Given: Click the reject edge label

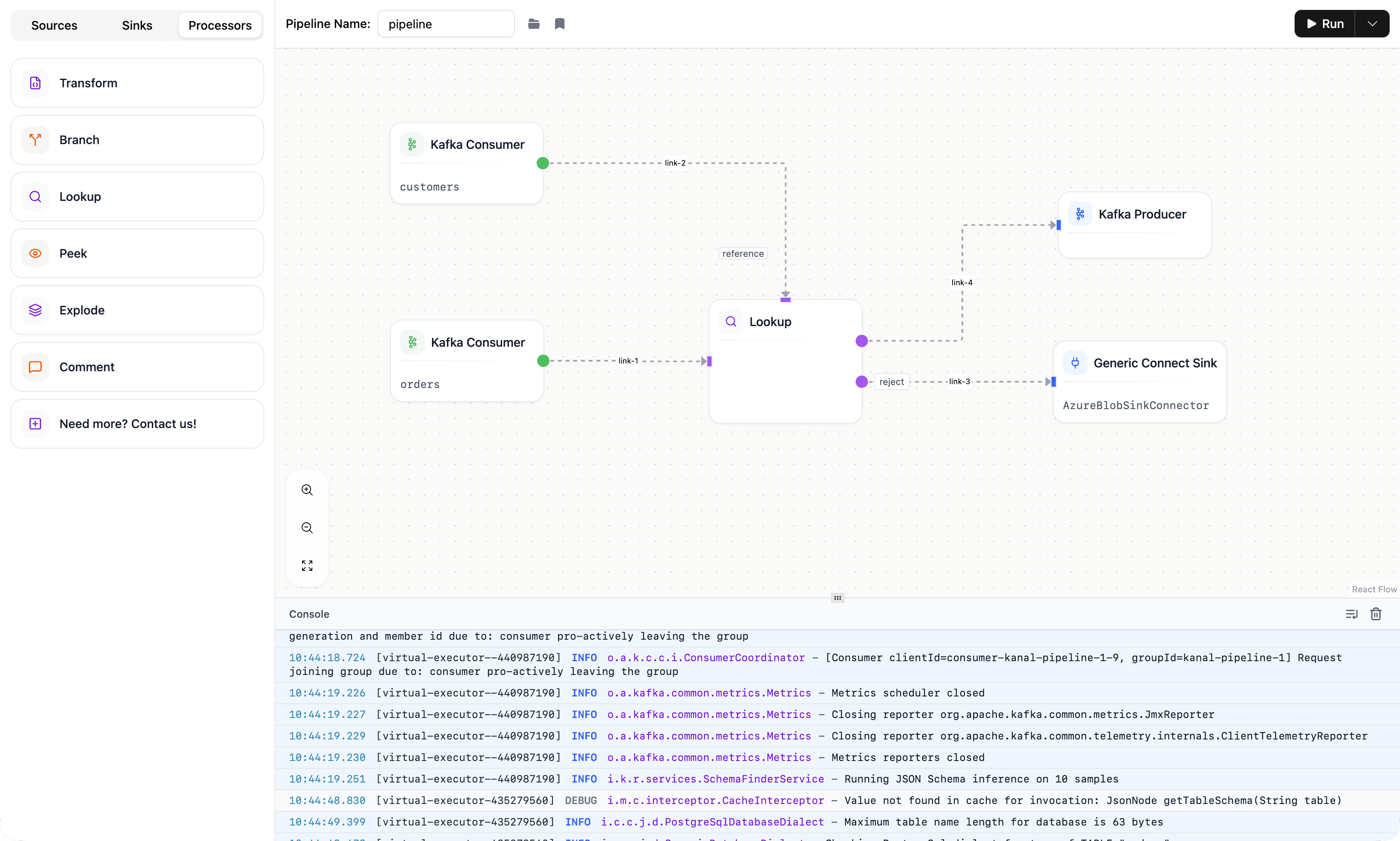Looking at the screenshot, I should (891, 382).
